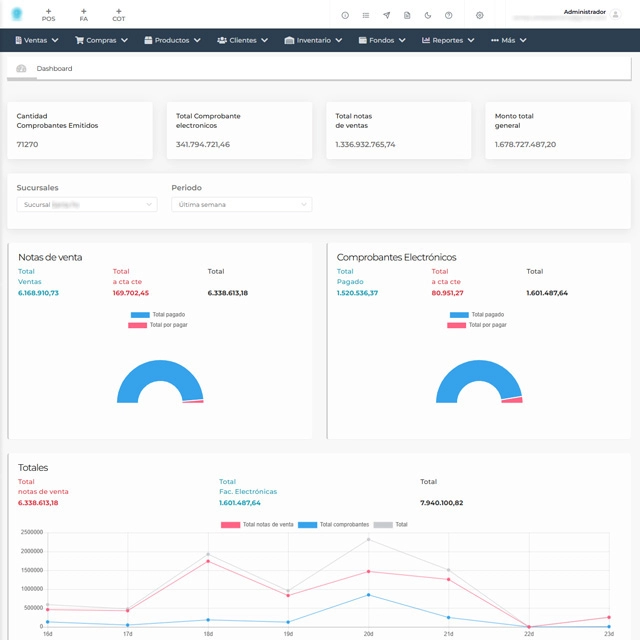This screenshot has width=640, height=640.
Task: Click the Administrador user profile
Action: pyautogui.click(x=584, y=14)
